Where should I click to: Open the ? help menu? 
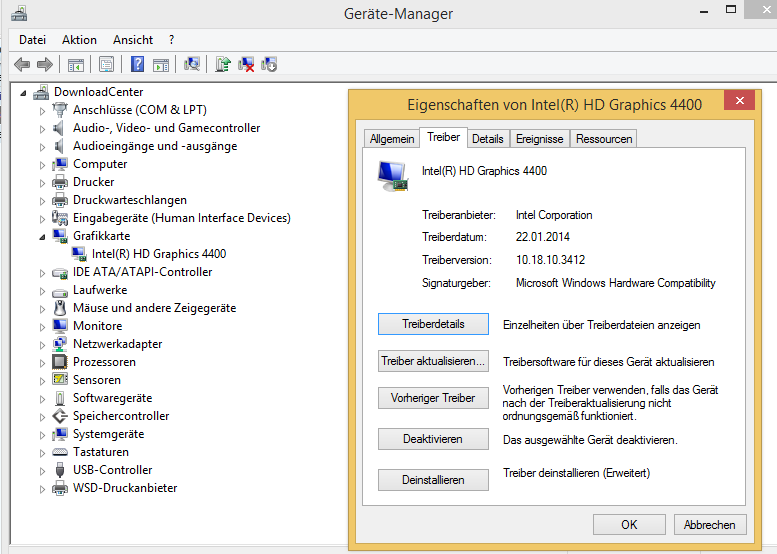tap(171, 40)
